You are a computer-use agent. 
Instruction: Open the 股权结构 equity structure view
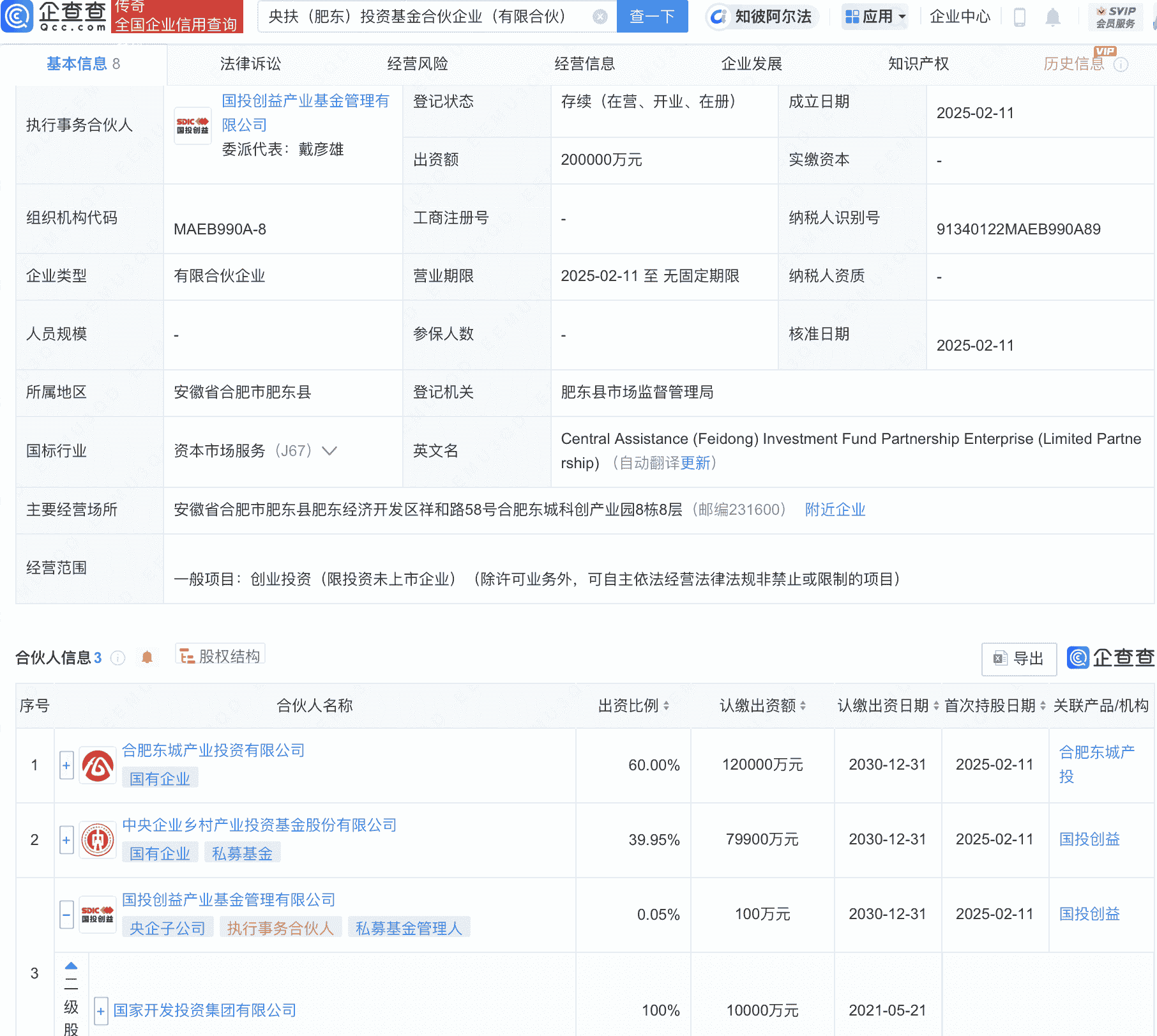pos(220,655)
